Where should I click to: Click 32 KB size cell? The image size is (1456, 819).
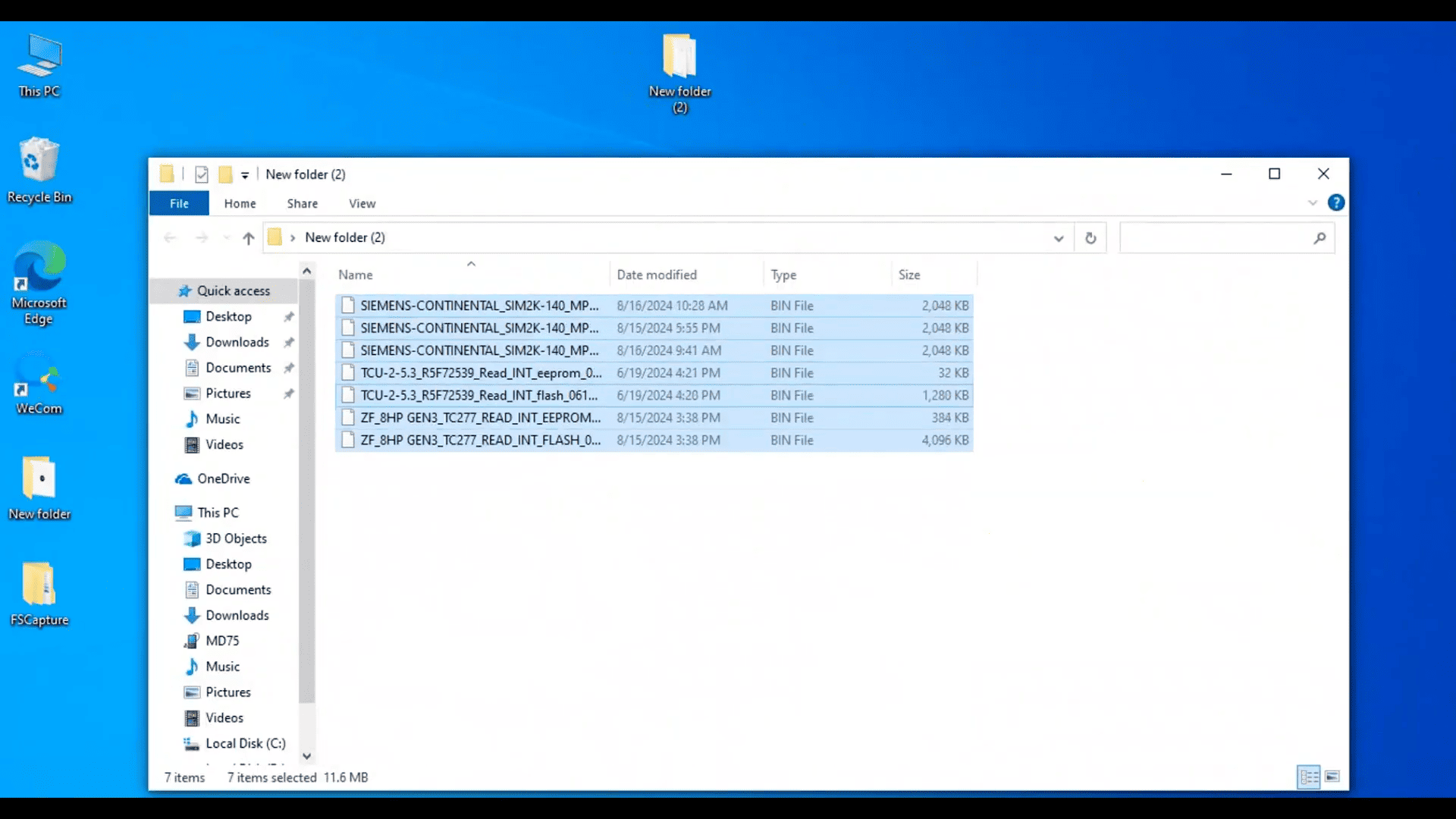point(953,373)
